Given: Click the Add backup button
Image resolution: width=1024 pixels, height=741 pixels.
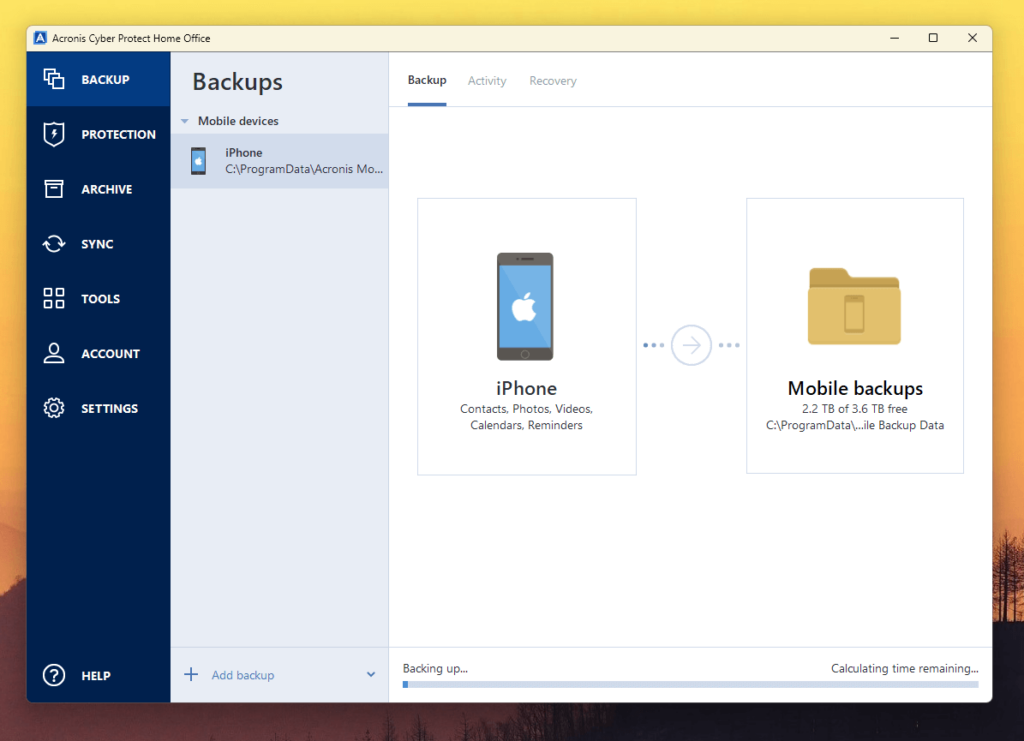Looking at the screenshot, I should click(x=242, y=675).
